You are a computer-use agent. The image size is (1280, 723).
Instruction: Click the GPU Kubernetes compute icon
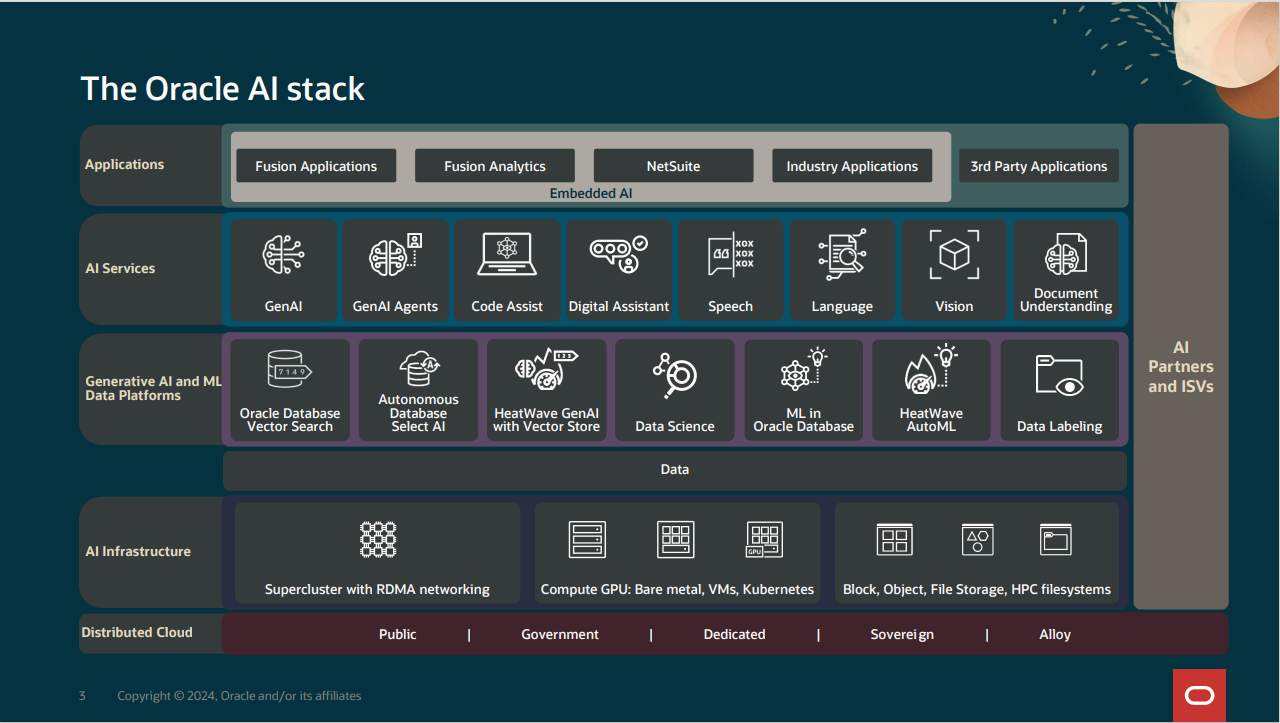(765, 539)
